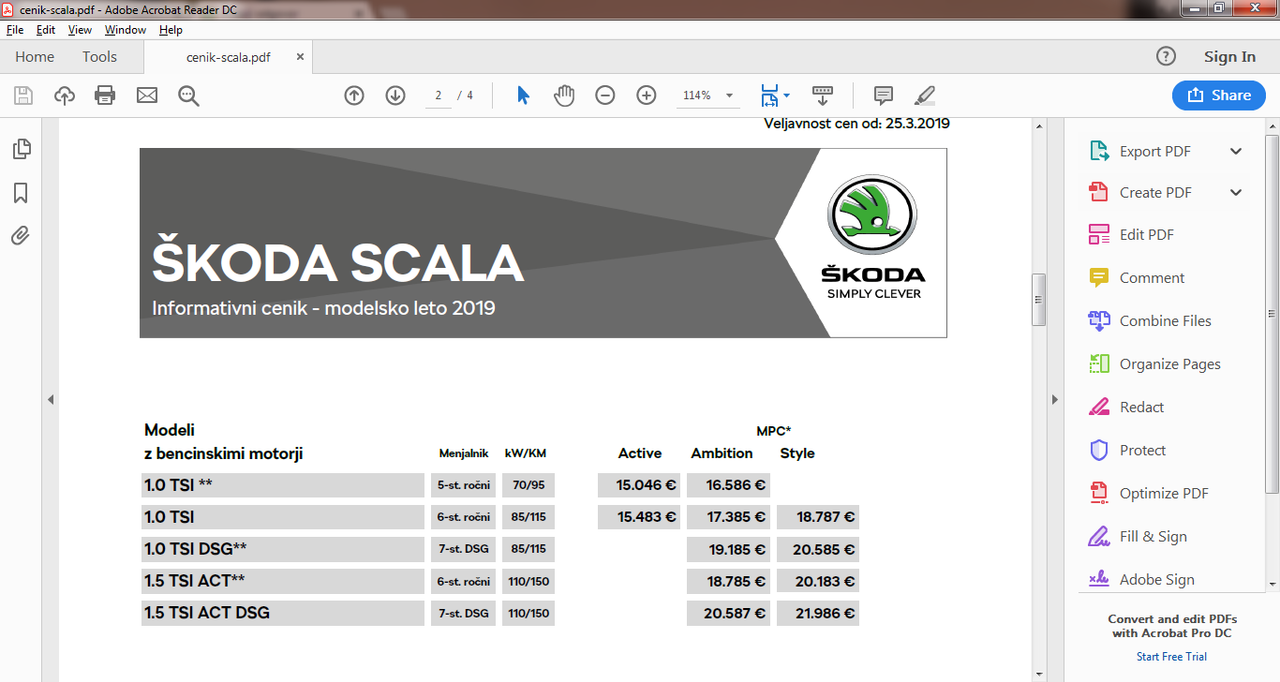Click the 18.787 € Style price
The image size is (1280, 682).
(817, 517)
